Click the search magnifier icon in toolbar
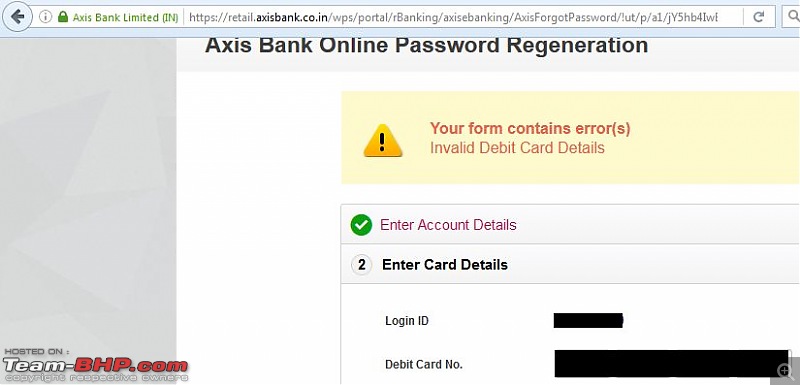Viewport: 800px width, 385px height. [793, 17]
